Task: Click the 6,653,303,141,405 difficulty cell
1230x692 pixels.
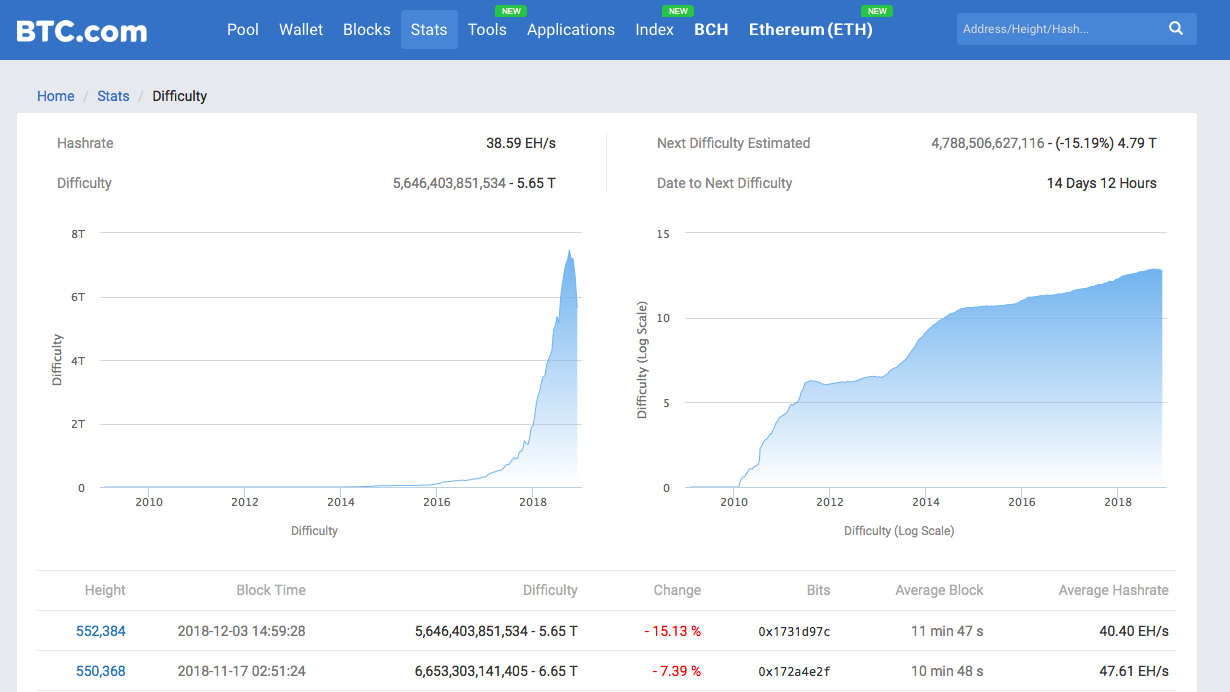Action: 496,671
